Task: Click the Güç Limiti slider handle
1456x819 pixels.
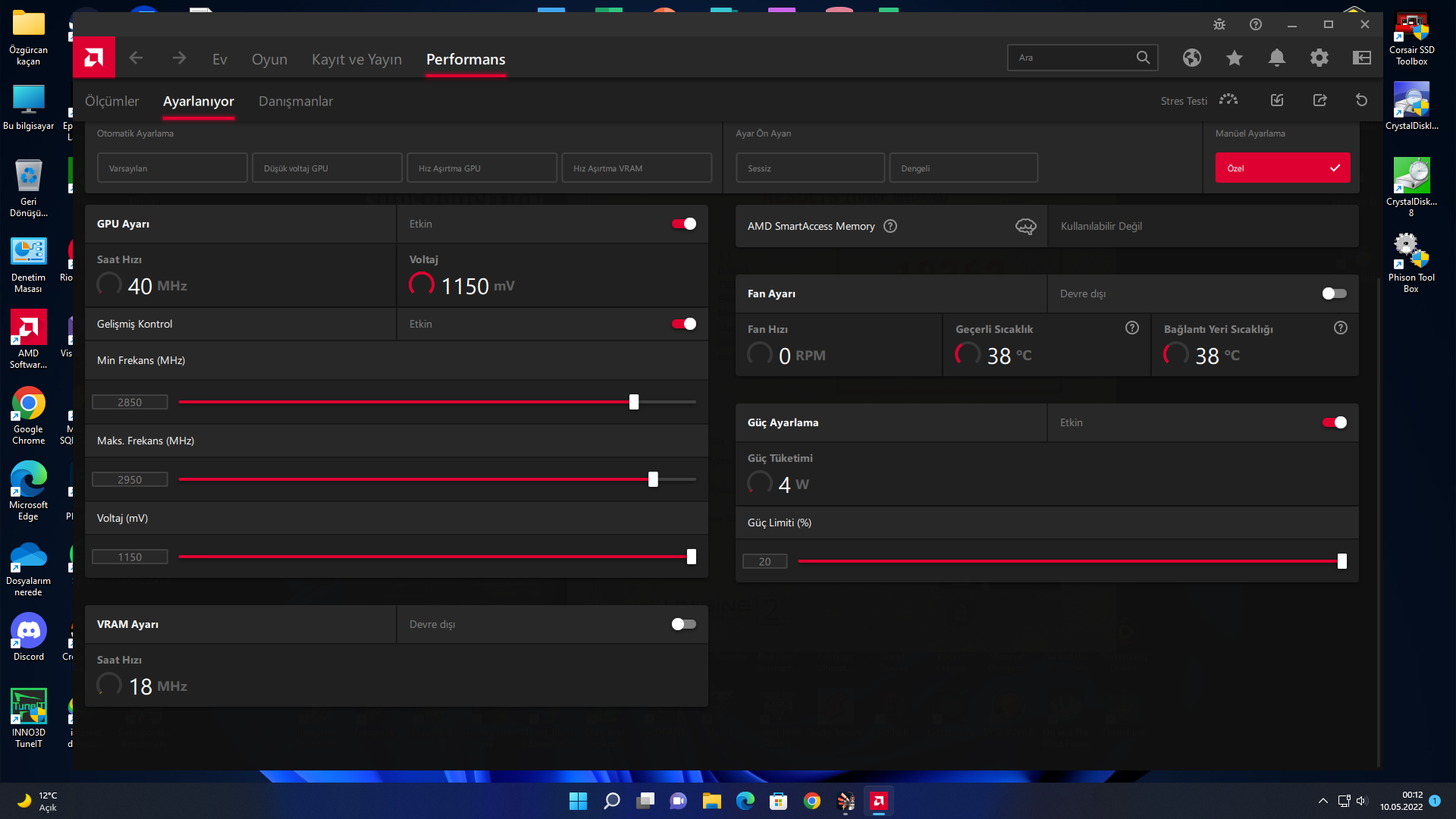Action: click(1342, 561)
